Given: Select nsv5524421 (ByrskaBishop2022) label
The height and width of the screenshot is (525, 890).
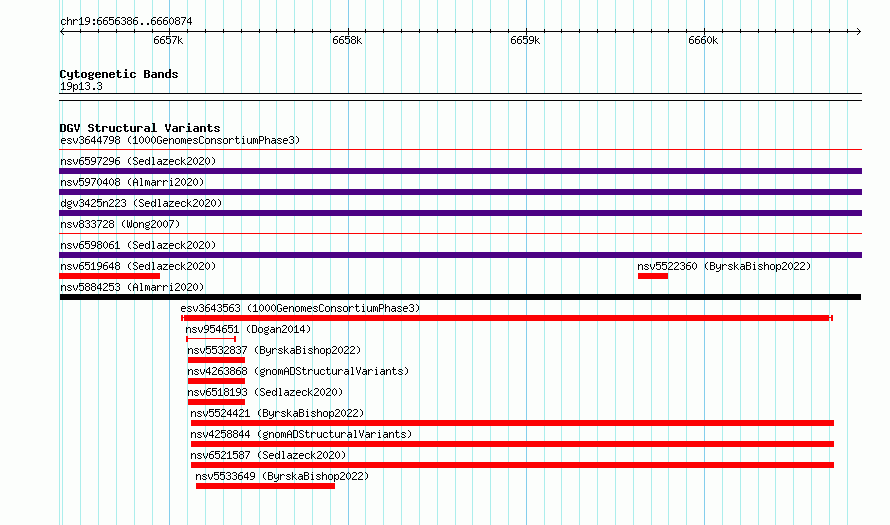Looking at the screenshot, I should click(x=277, y=413).
